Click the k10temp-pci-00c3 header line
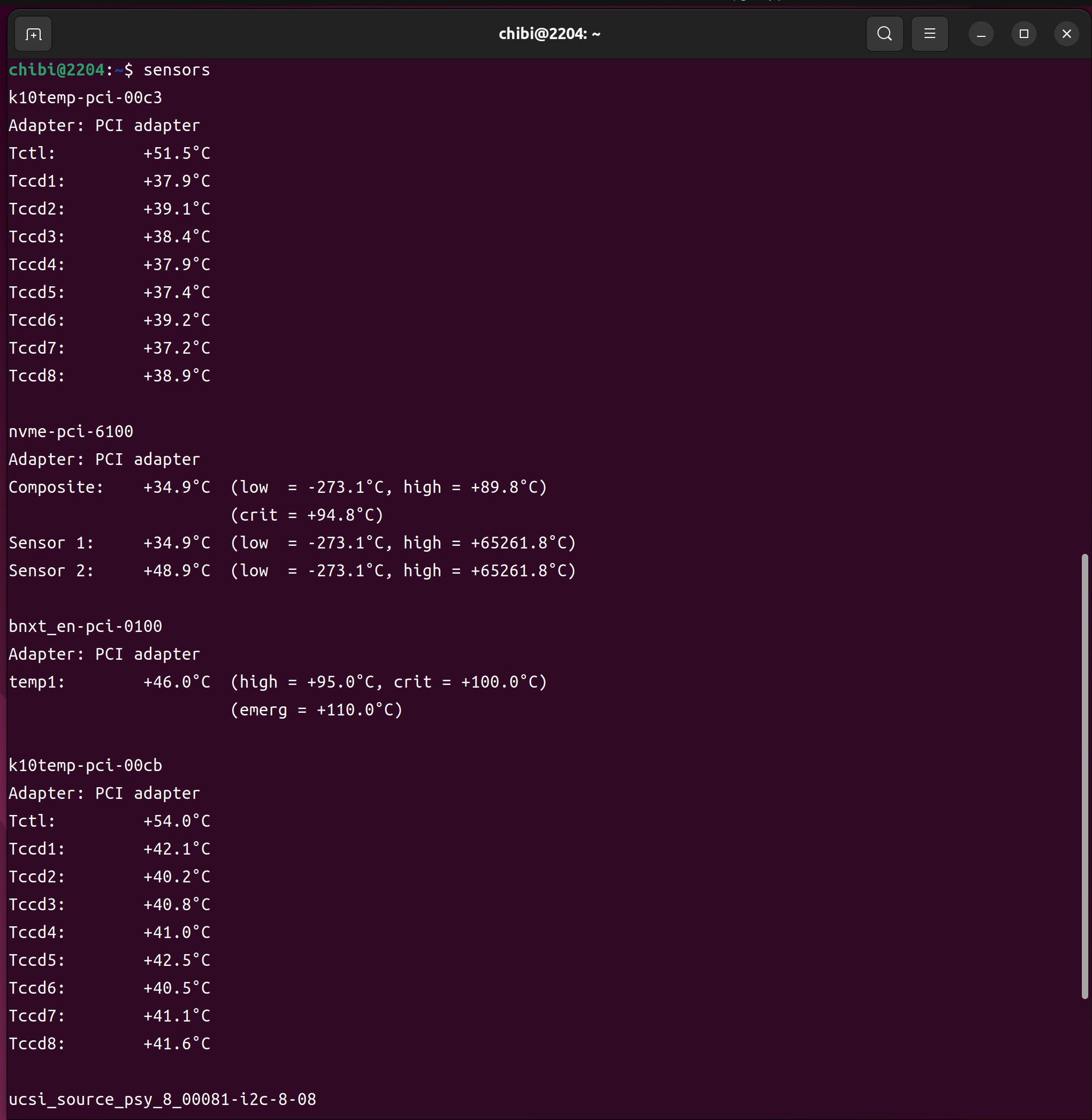 85,98
